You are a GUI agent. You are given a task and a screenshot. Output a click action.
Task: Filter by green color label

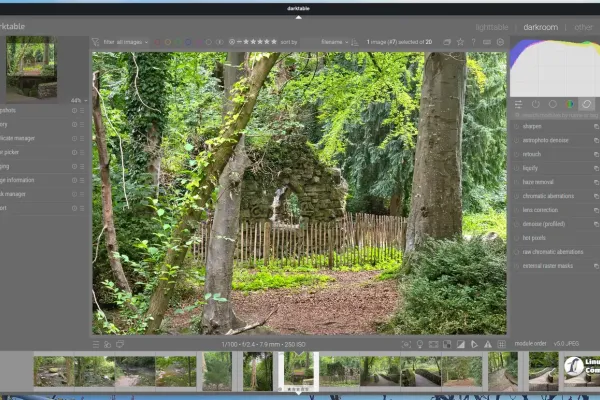(178, 42)
